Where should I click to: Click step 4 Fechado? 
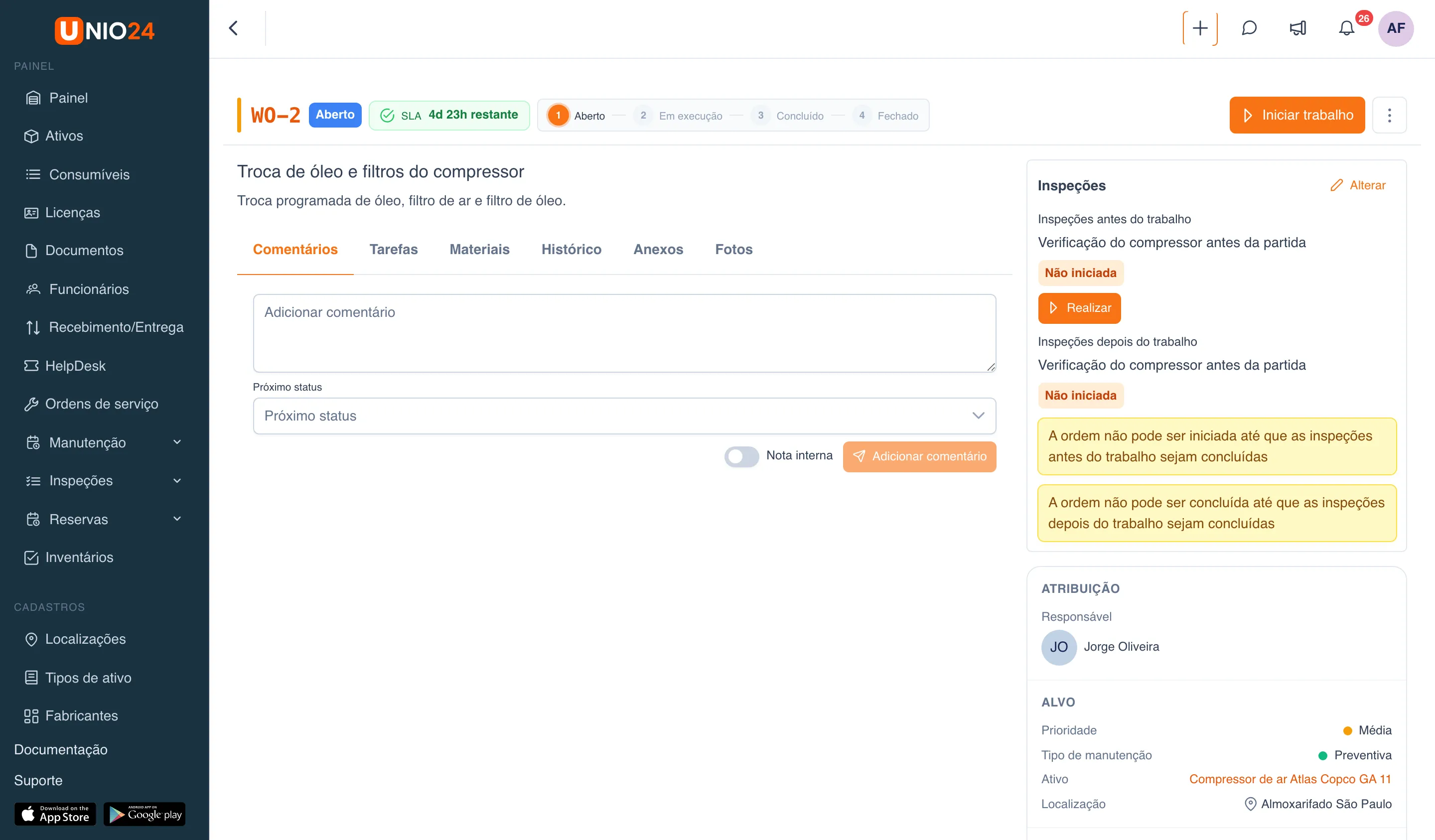tap(885, 116)
